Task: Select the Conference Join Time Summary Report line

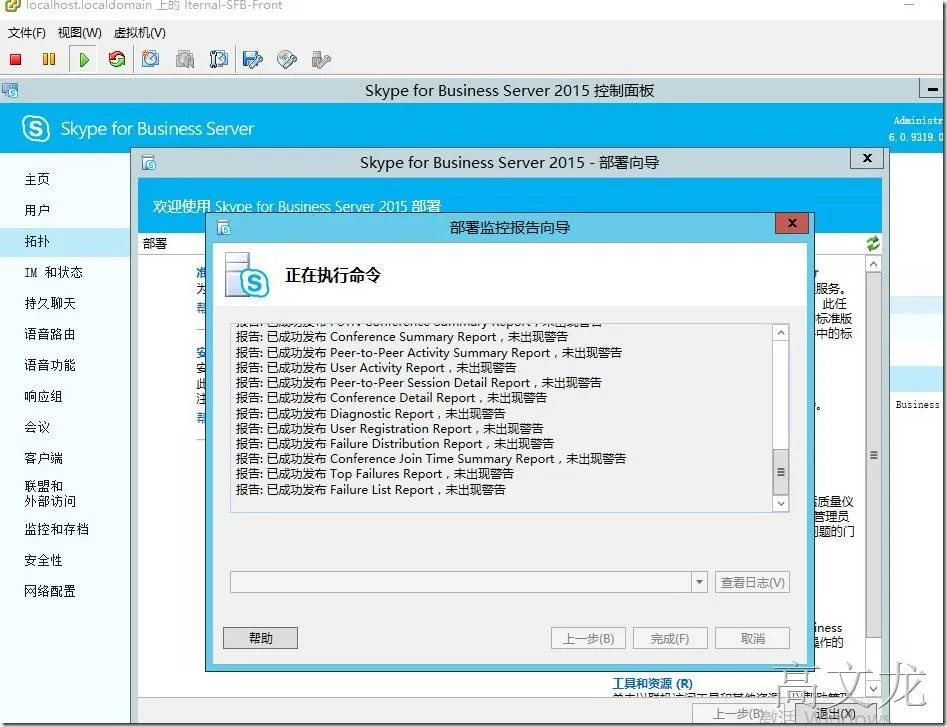Action: tap(431, 459)
